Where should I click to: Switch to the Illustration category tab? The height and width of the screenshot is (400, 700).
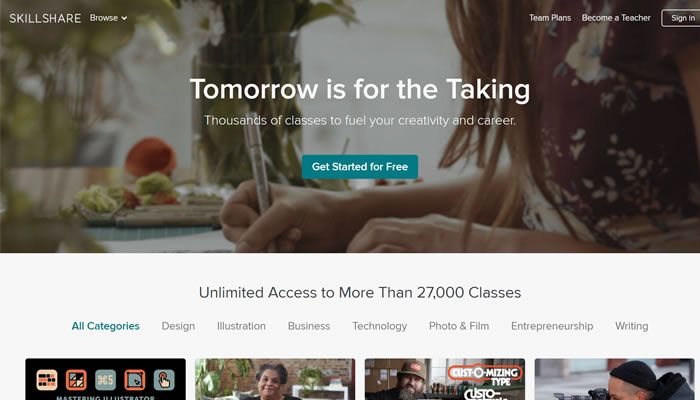click(241, 326)
